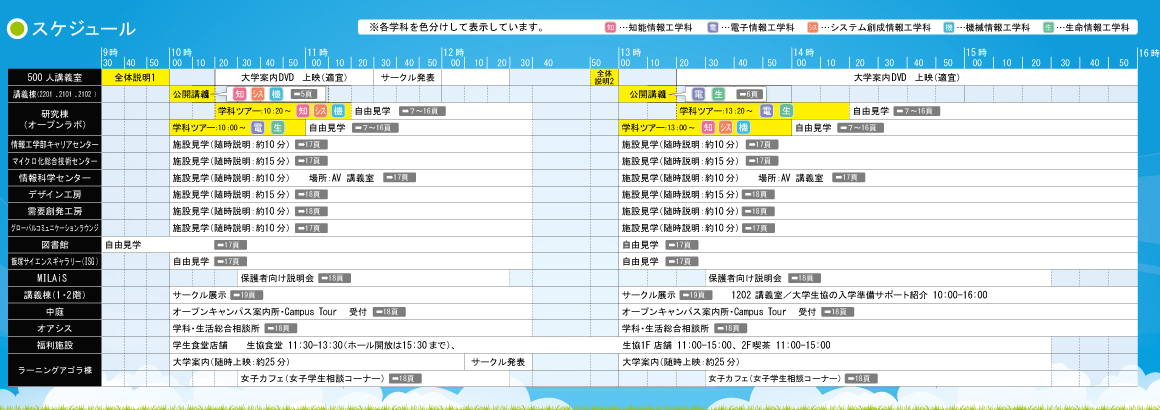The width and height of the screenshot is (1160, 410).
Task: Click the morning 公開講義 yellow label
Action: click(191, 94)
